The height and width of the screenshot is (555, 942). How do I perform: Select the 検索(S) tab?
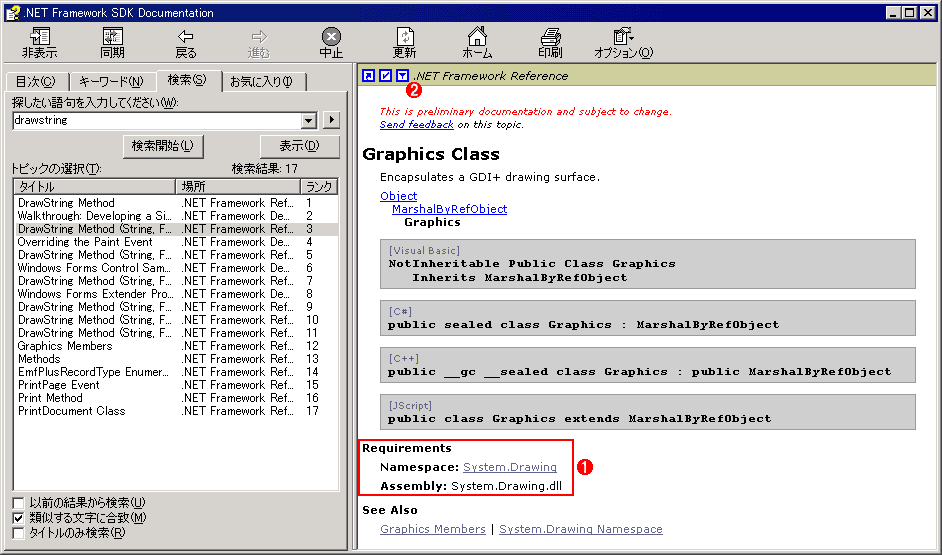(187, 80)
